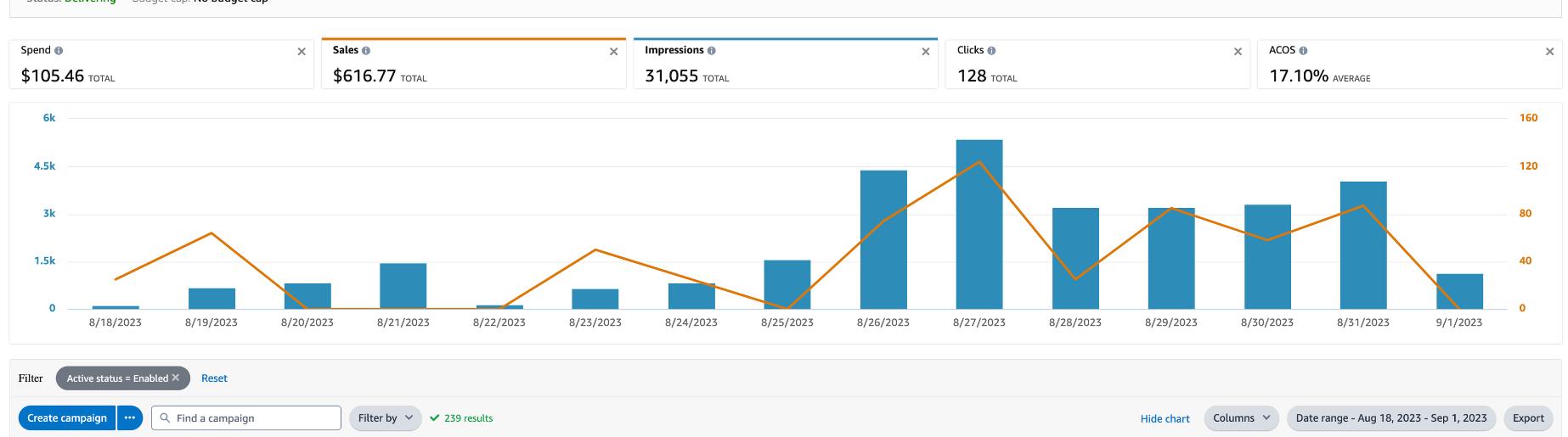Click the Hide chart link
The image size is (1568, 437).
(x=1165, y=419)
